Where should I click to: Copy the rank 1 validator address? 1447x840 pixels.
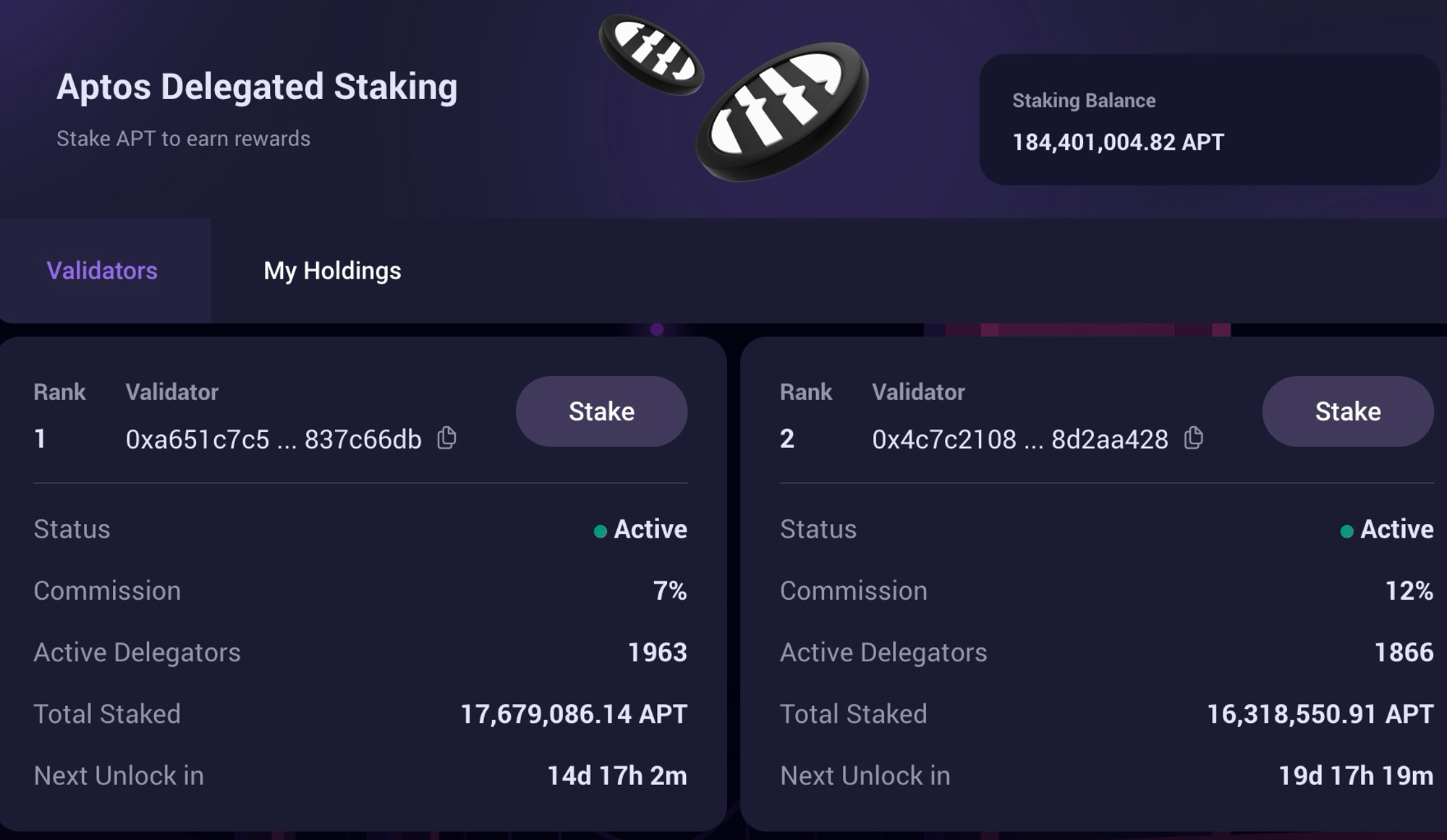pyautogui.click(x=447, y=438)
